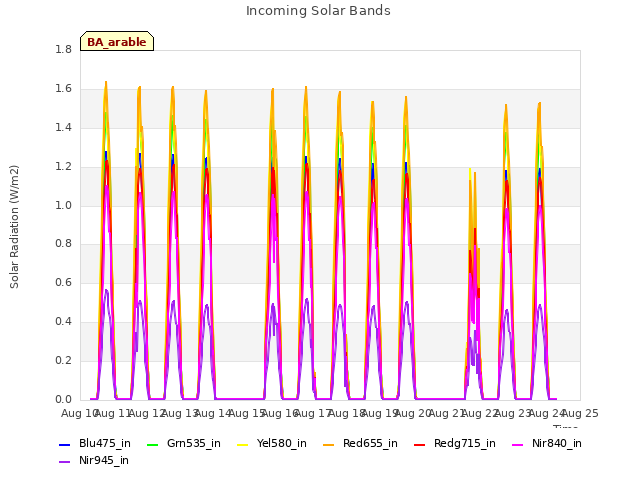Select the Nir945_in legend label

point(104,461)
